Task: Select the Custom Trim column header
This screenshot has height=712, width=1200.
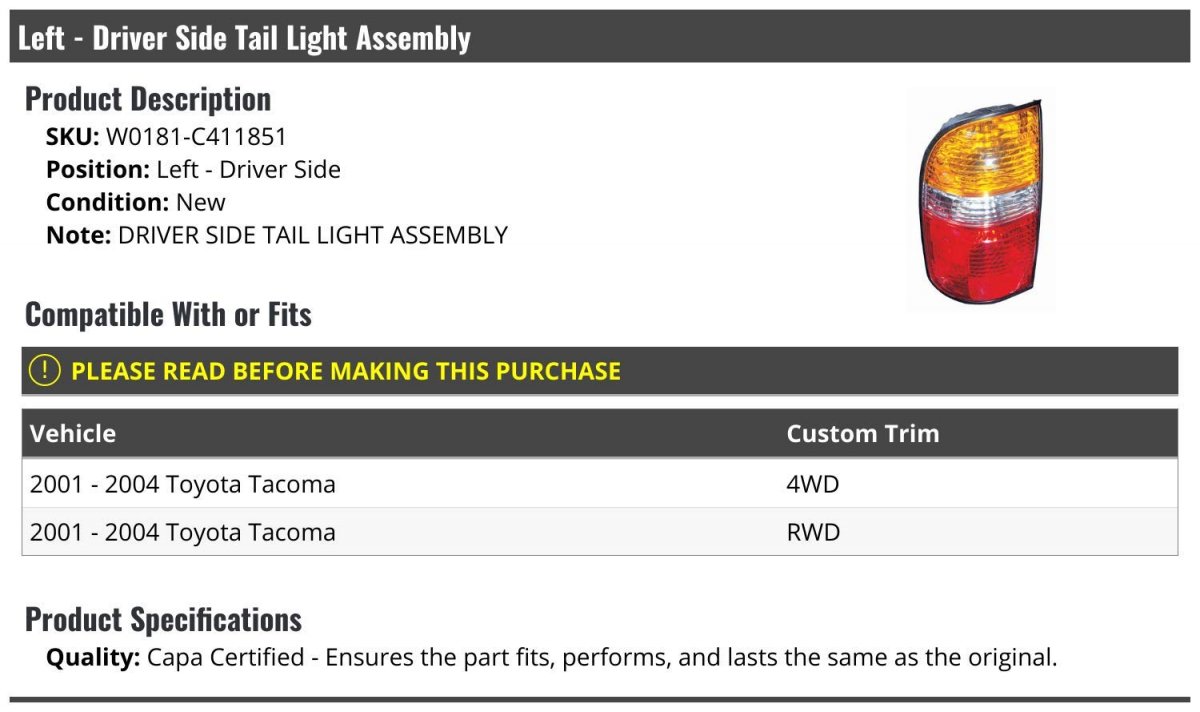Action: coord(863,434)
